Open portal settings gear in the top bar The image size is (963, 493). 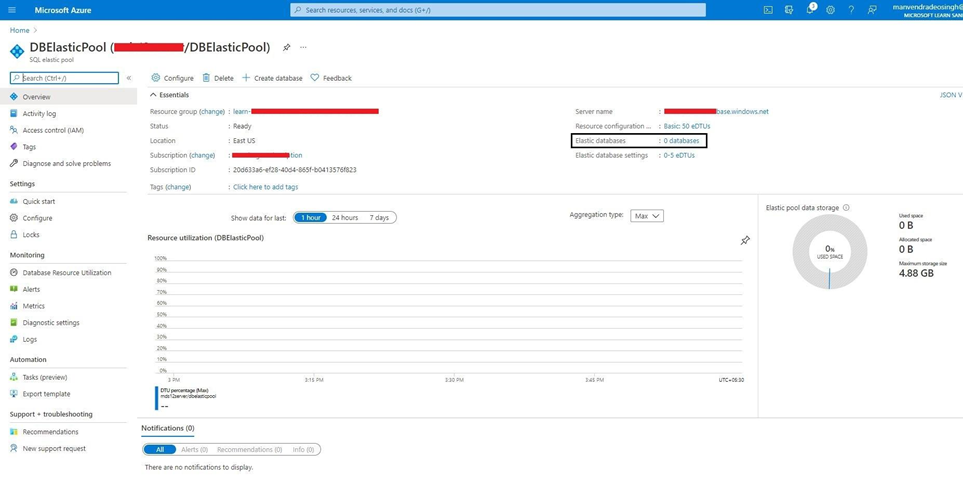coord(830,10)
